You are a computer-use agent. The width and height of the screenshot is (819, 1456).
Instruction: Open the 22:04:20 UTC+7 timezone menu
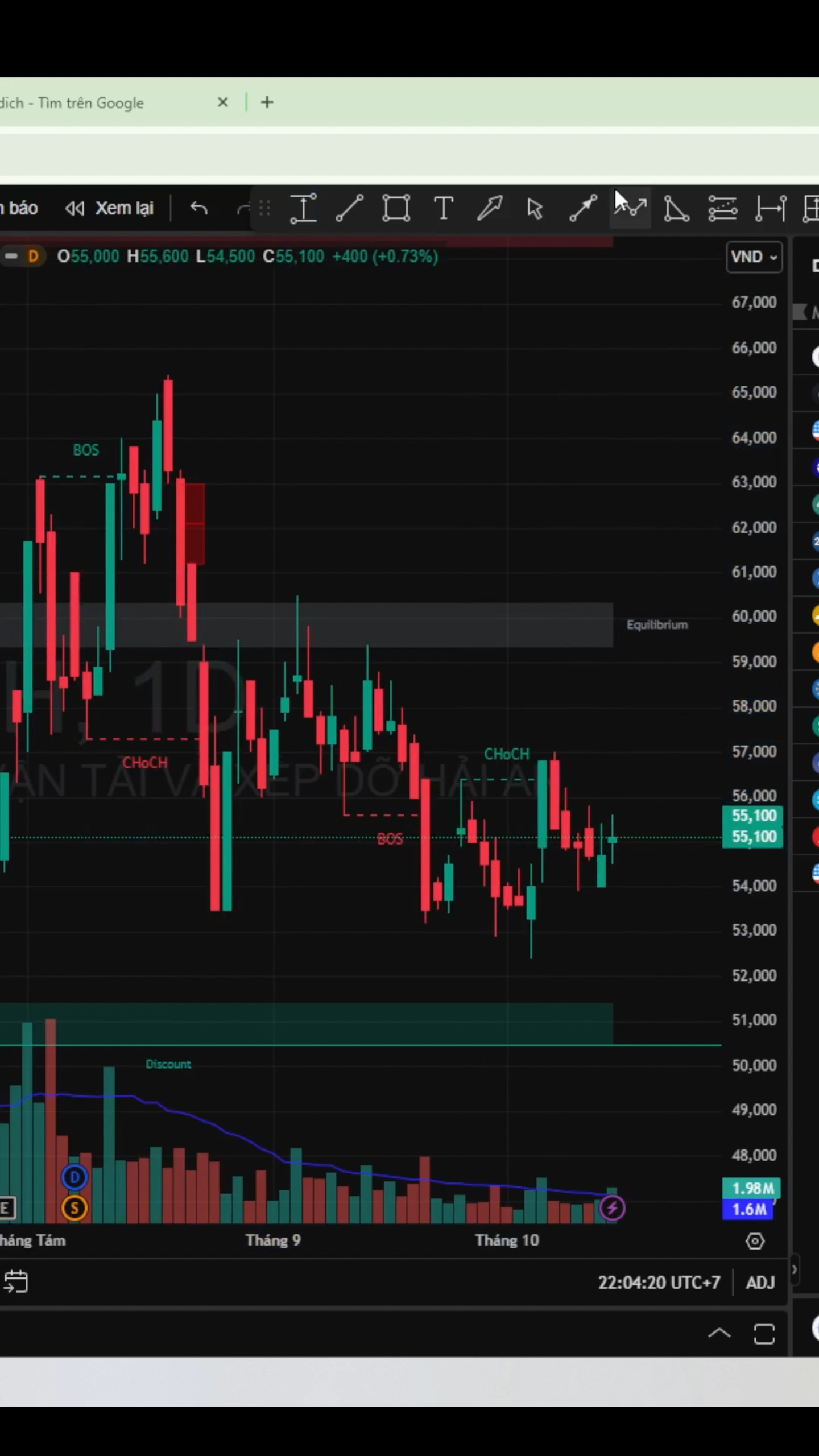click(x=659, y=1283)
